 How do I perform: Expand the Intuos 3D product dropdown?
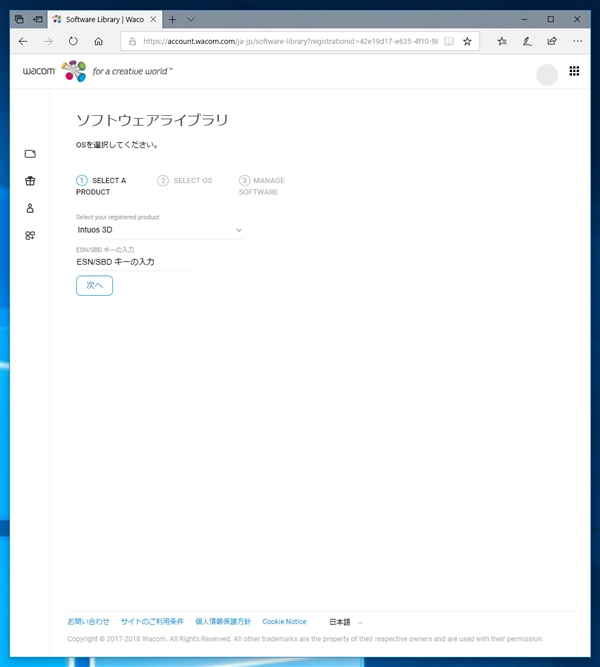(160, 230)
